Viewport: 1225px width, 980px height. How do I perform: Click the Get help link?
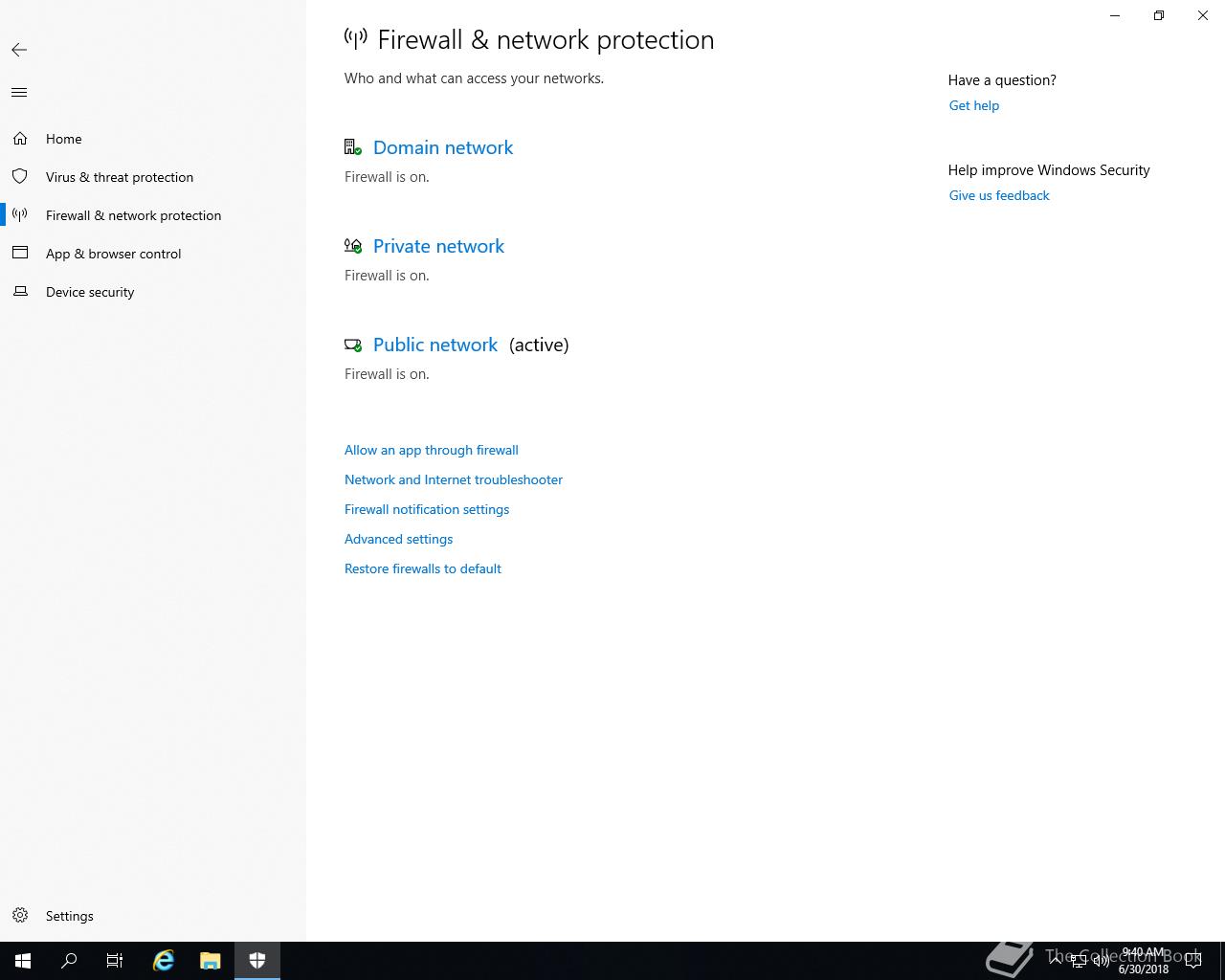[x=974, y=105]
